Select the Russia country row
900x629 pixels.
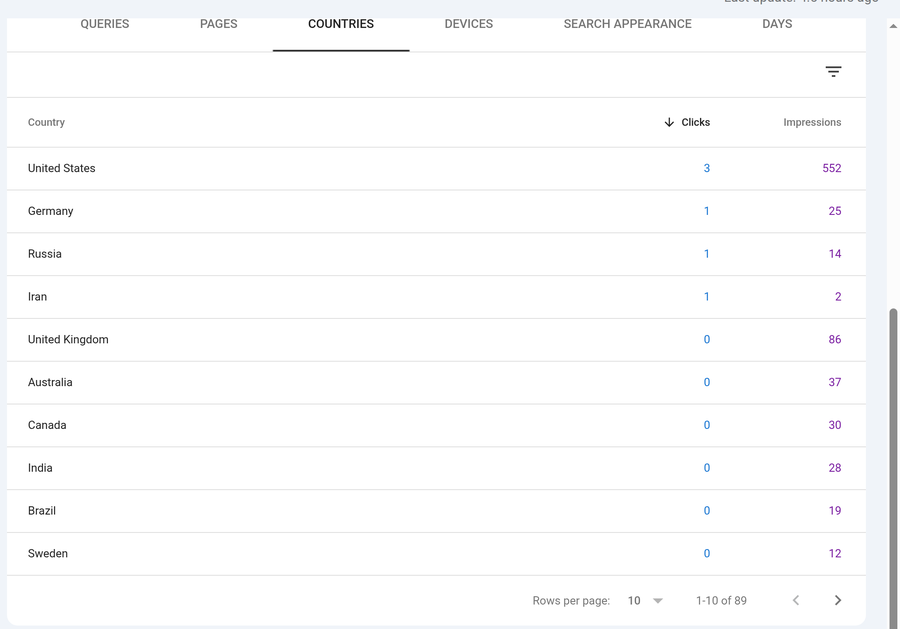click(x=436, y=254)
